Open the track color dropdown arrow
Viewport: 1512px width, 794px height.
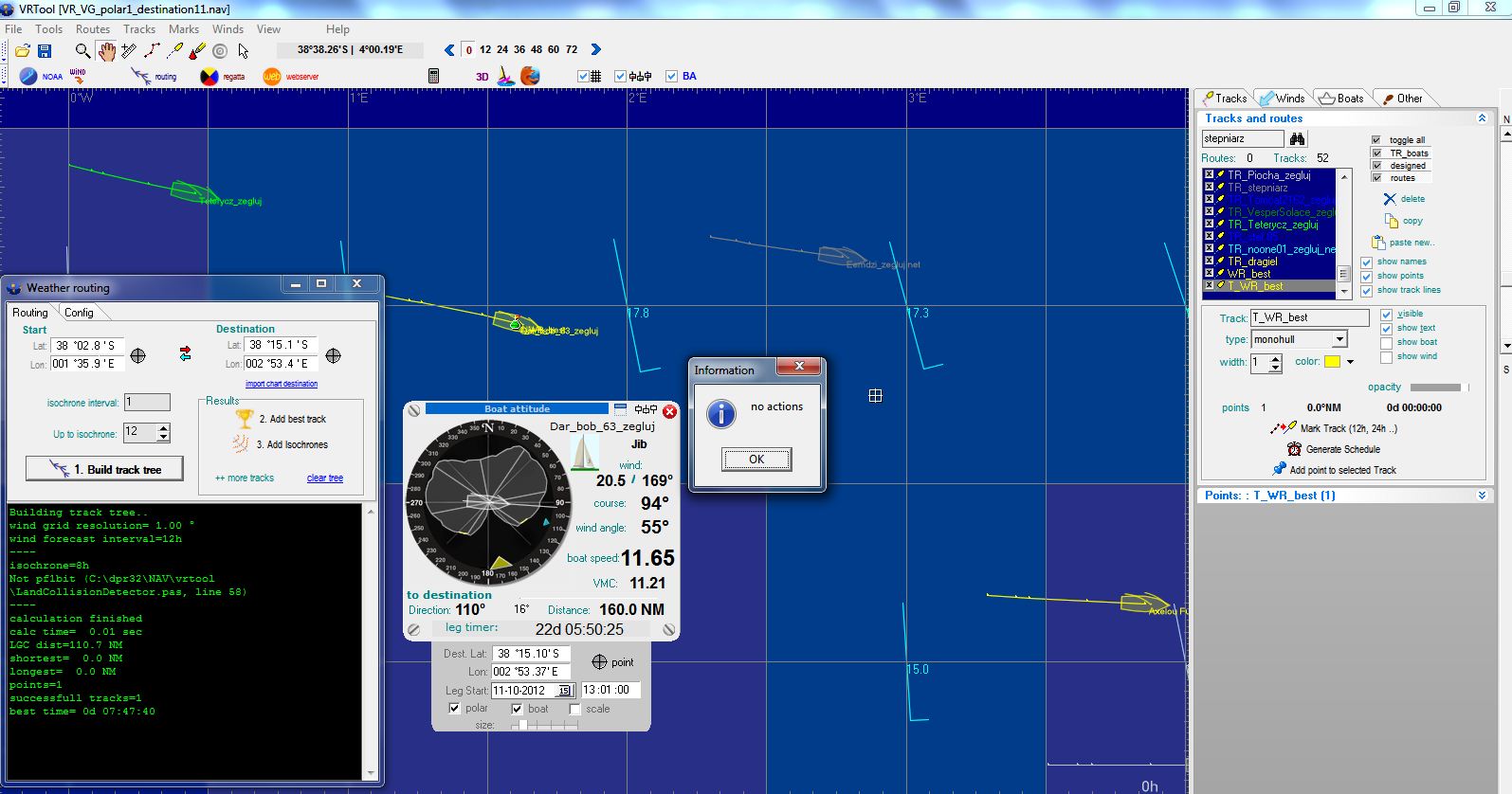point(1350,362)
